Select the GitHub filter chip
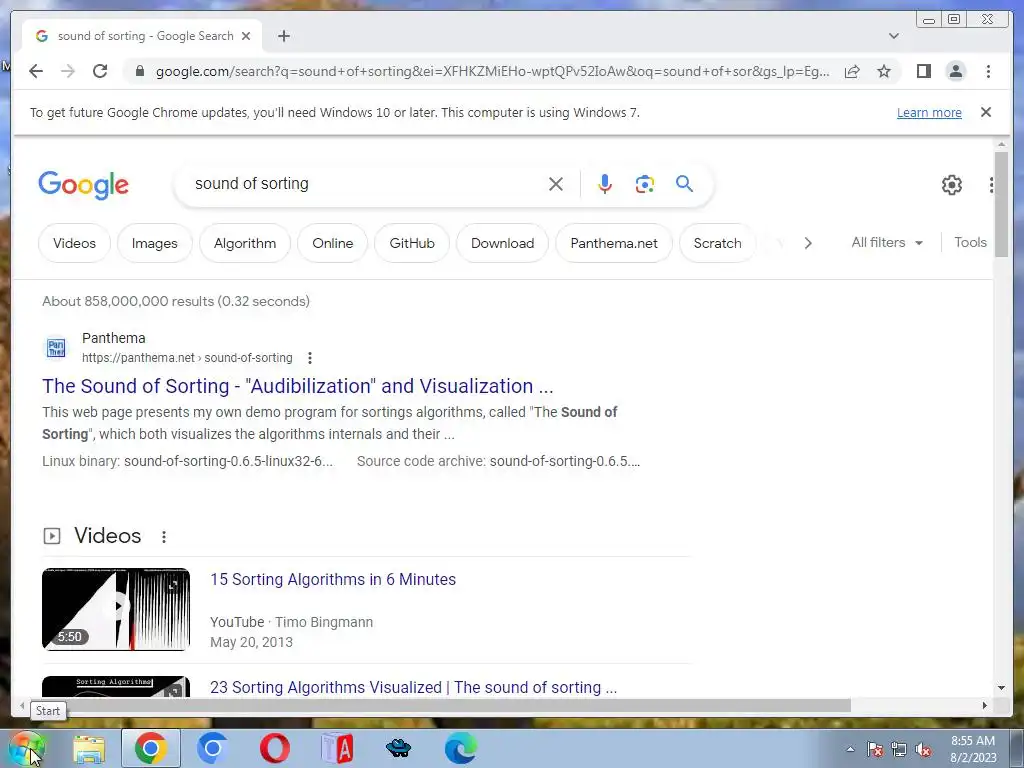 coord(412,243)
